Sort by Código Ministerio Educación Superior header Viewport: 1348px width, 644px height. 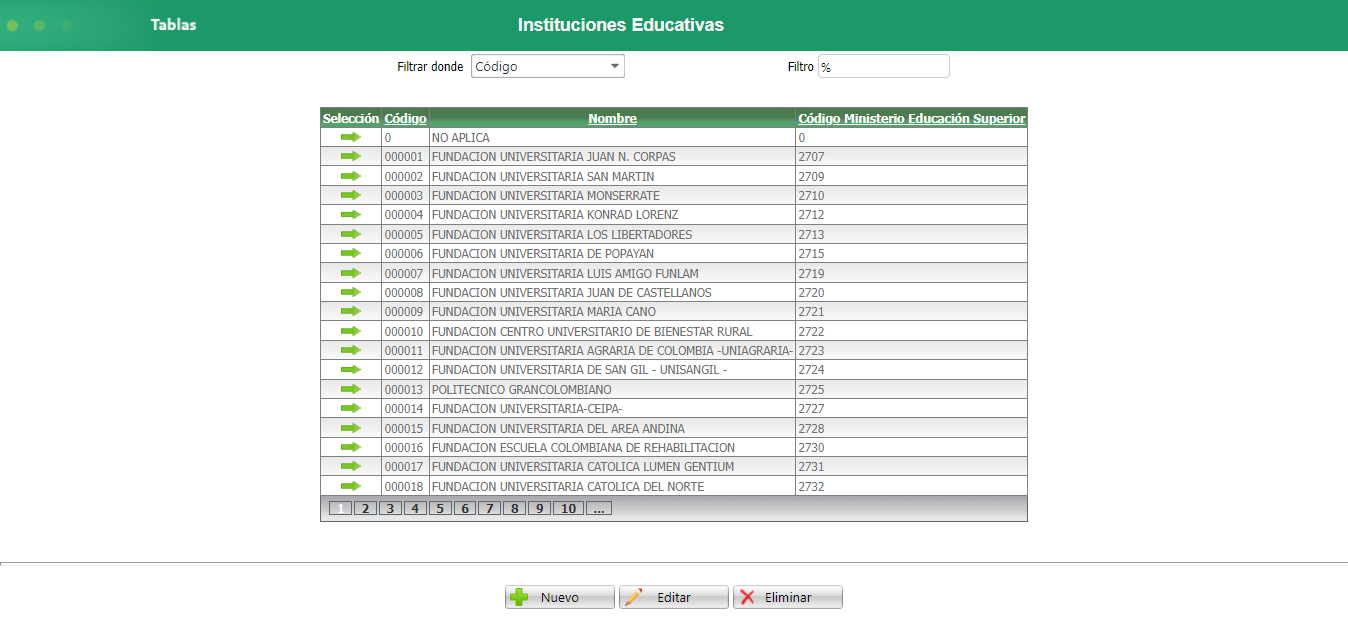(911, 118)
